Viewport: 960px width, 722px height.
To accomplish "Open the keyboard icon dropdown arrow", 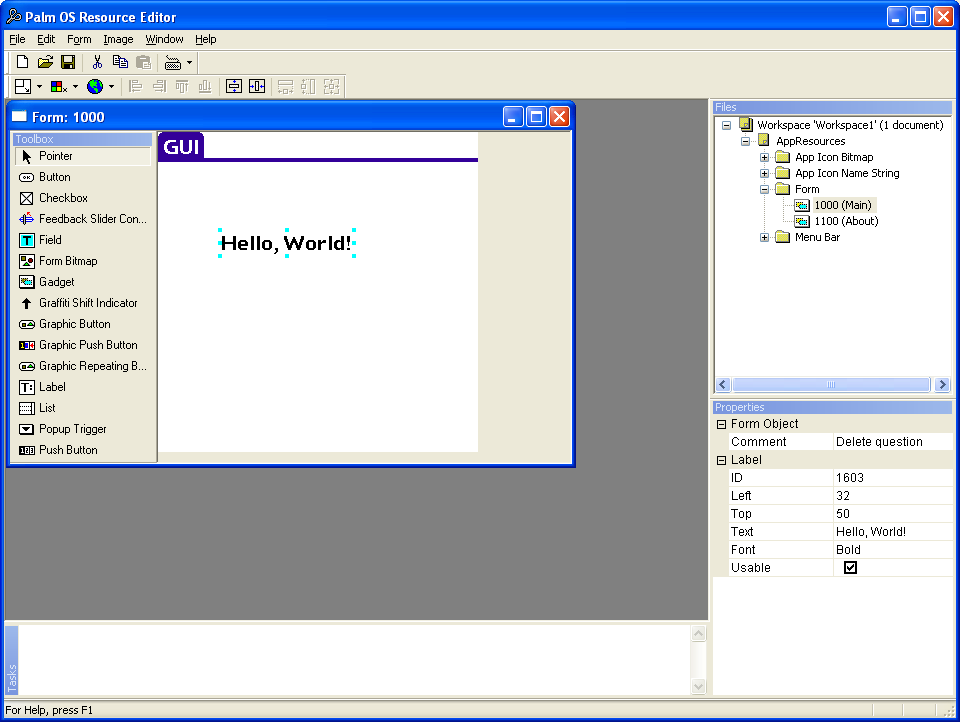I will [x=189, y=62].
